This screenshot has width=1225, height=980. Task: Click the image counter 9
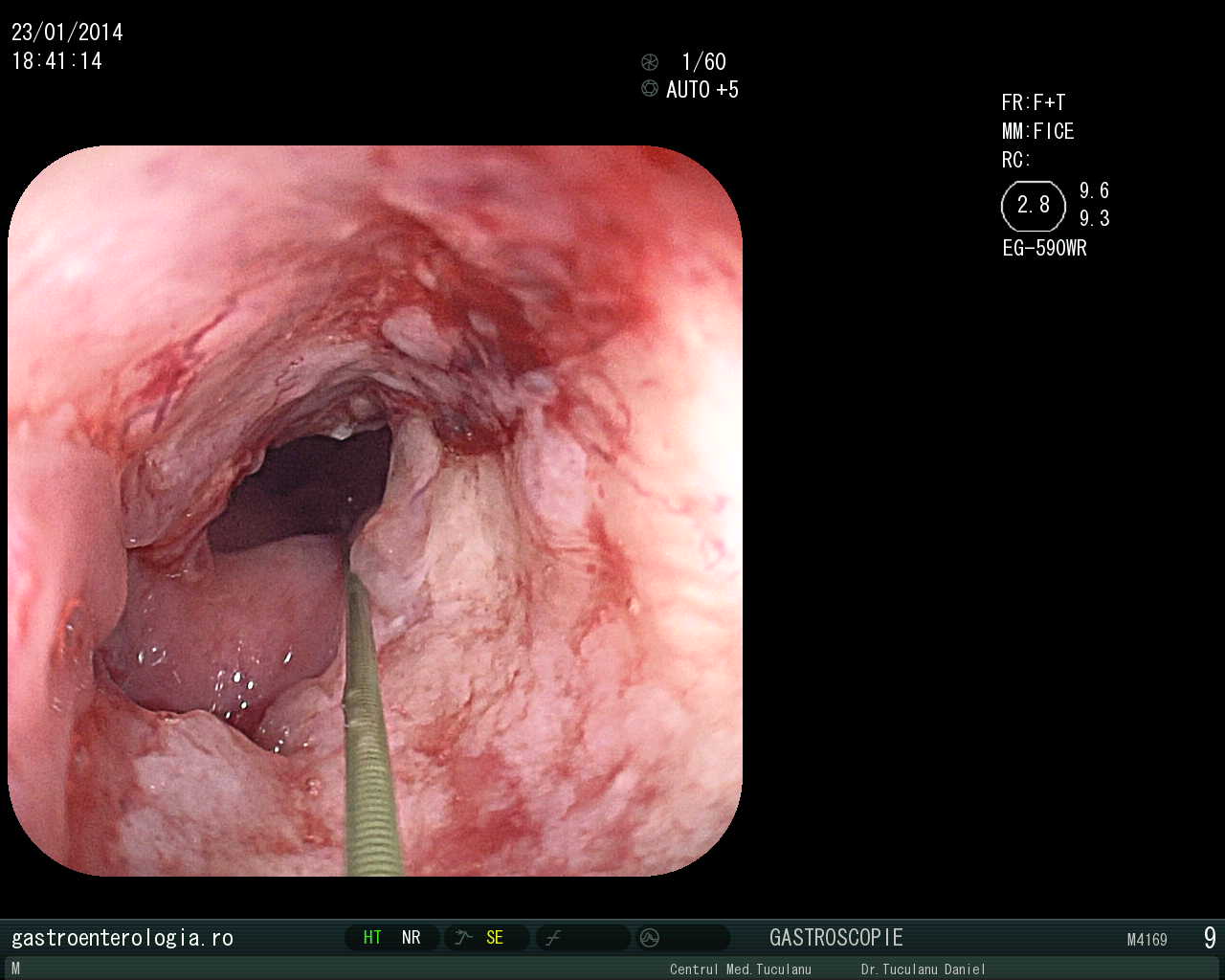pos(1210,938)
